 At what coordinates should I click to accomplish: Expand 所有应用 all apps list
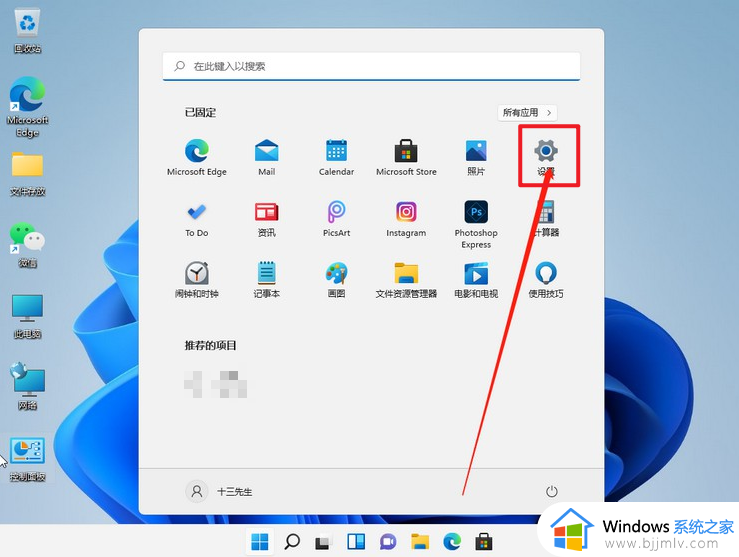[x=527, y=113]
